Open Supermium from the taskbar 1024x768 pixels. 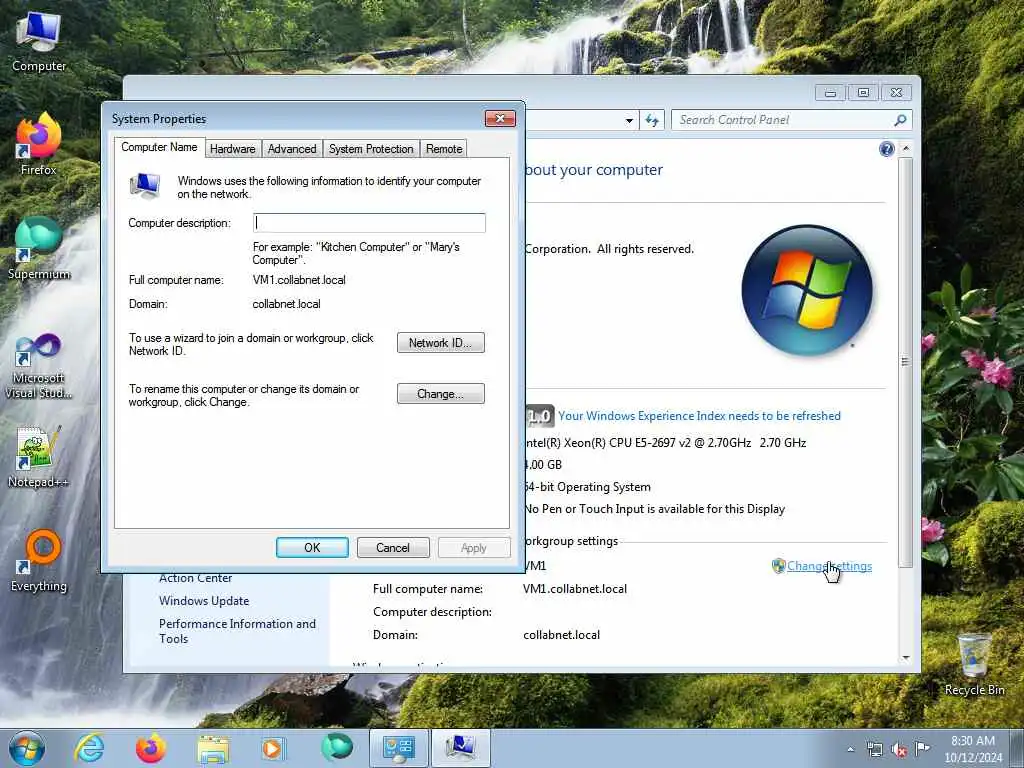click(337, 748)
